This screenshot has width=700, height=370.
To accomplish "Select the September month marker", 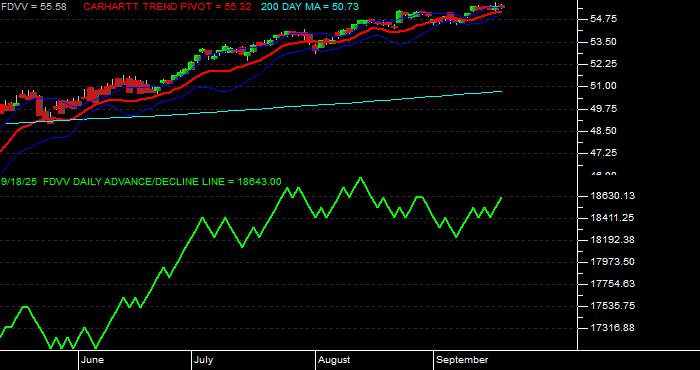I will [462, 360].
